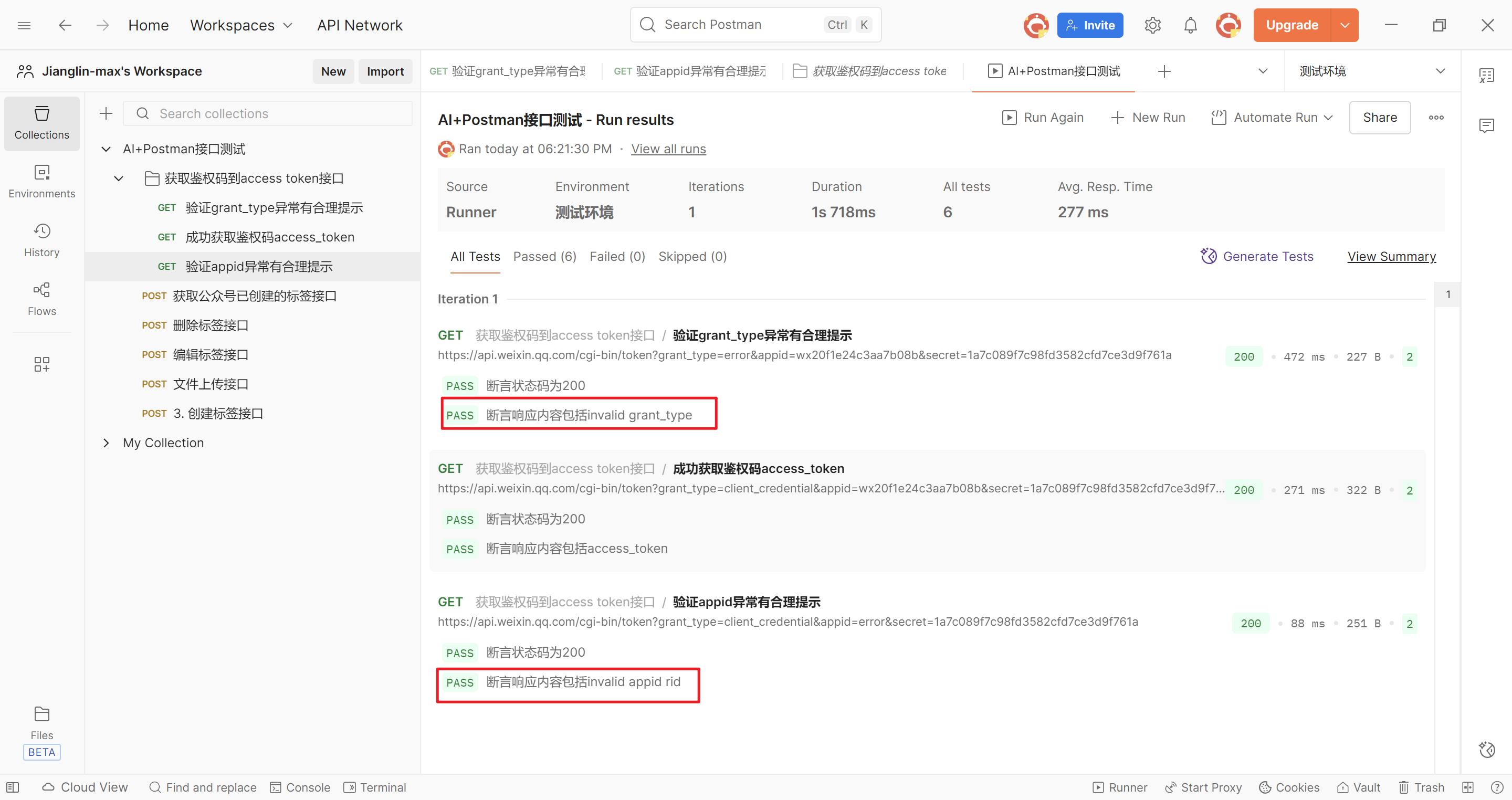The height and width of the screenshot is (800, 1512).
Task: Open the tab list chevron
Action: [1263, 71]
